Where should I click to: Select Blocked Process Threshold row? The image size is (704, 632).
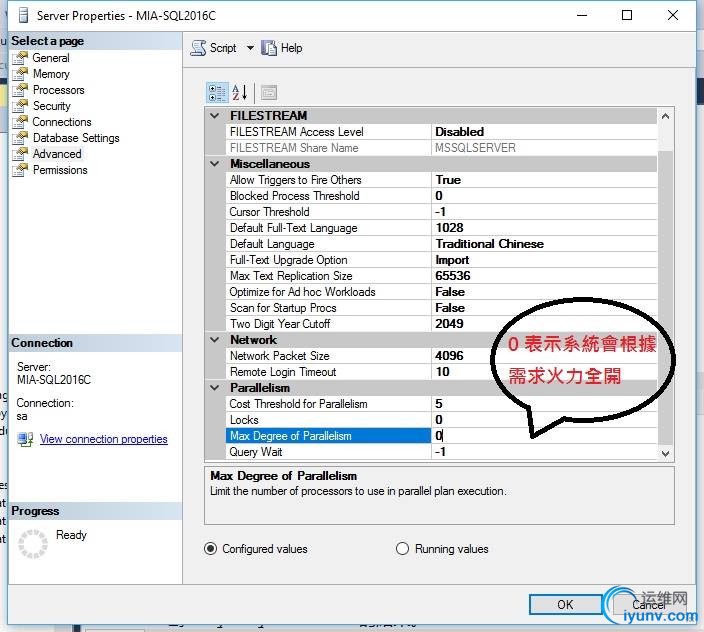(x=441, y=196)
